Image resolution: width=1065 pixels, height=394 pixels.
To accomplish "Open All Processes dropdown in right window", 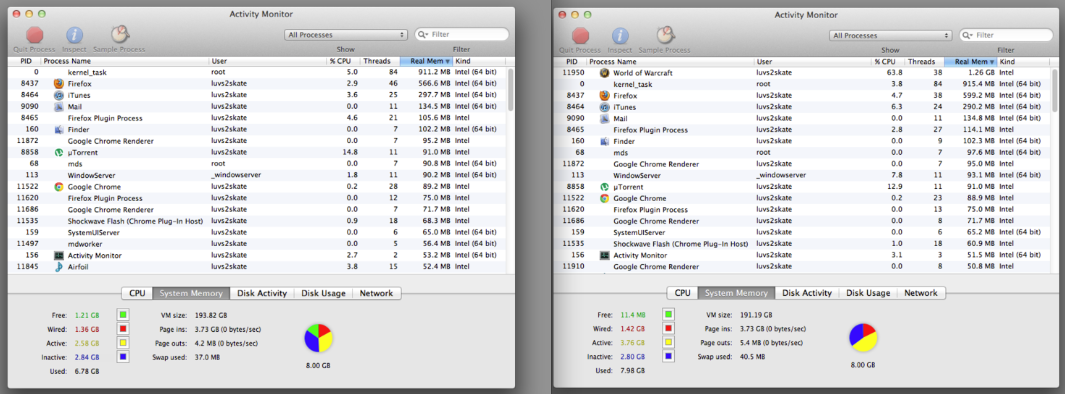I will [x=890, y=35].
